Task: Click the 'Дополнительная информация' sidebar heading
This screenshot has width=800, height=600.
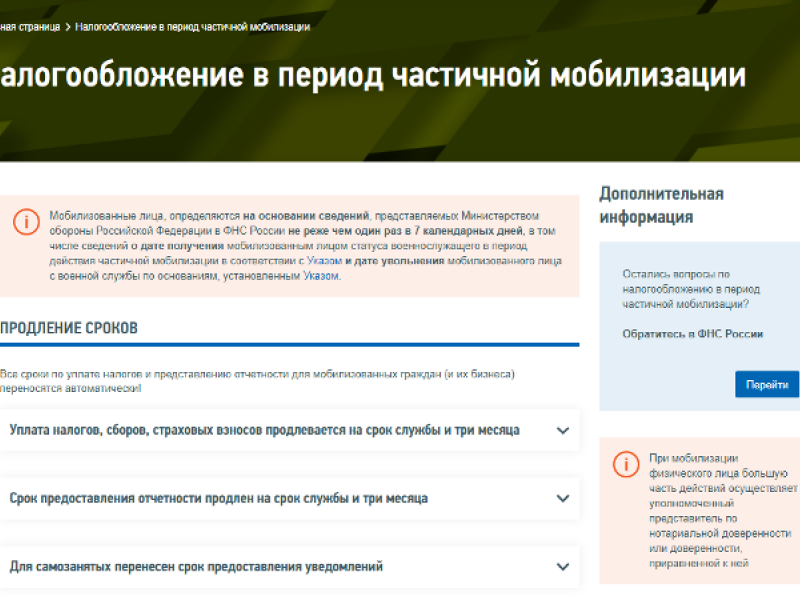Action: click(x=661, y=205)
